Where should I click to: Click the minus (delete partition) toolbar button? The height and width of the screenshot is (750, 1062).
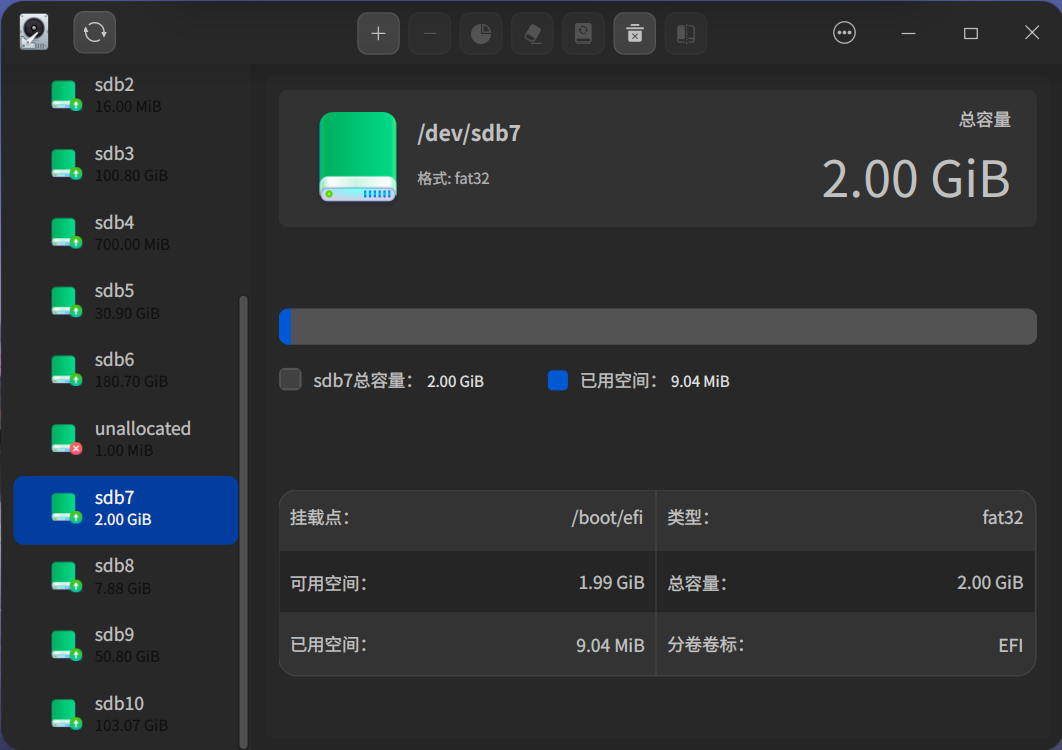pyautogui.click(x=429, y=33)
